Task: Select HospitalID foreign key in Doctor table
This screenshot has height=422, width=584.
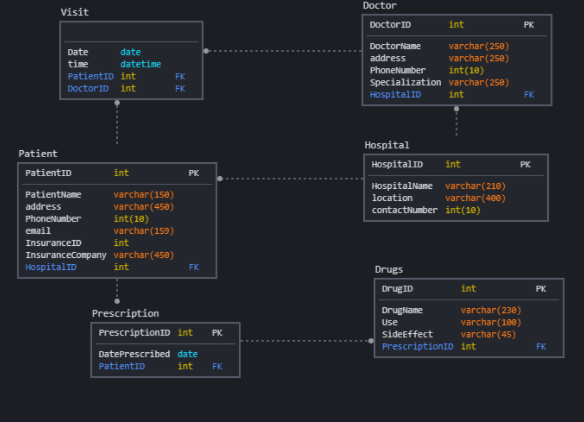Action: coord(395,95)
